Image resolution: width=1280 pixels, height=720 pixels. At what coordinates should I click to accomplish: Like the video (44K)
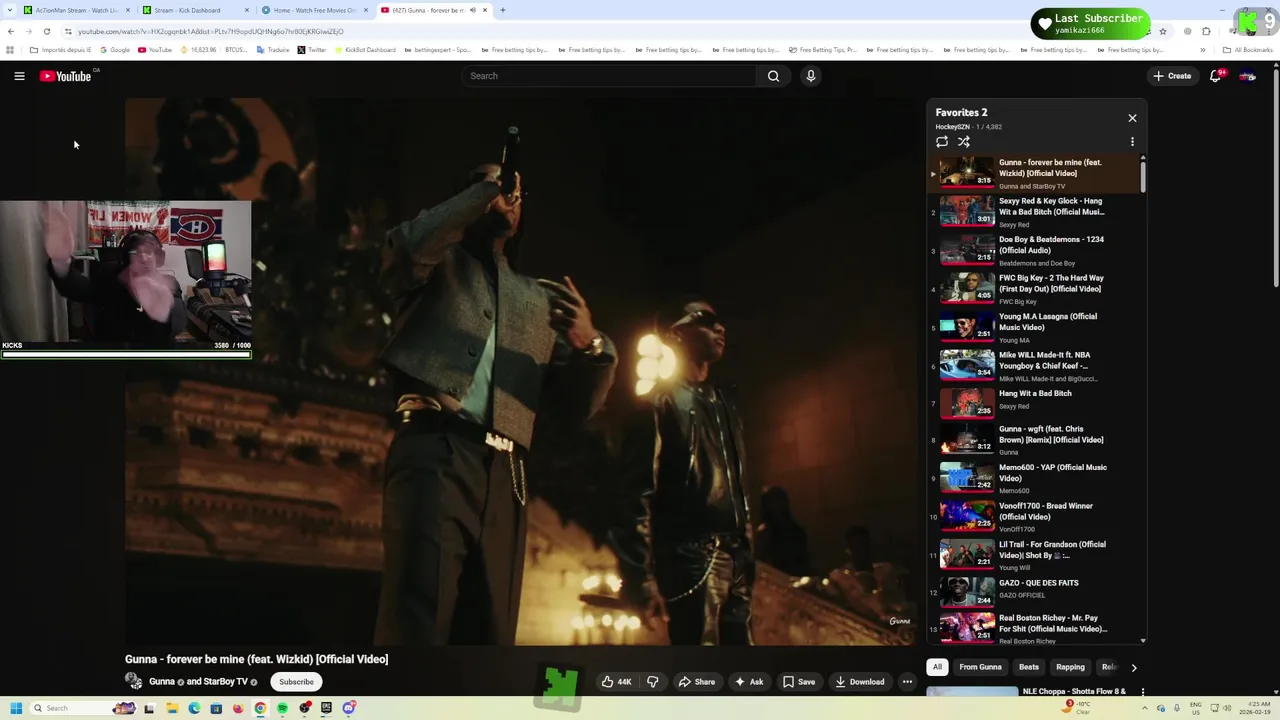pos(616,682)
